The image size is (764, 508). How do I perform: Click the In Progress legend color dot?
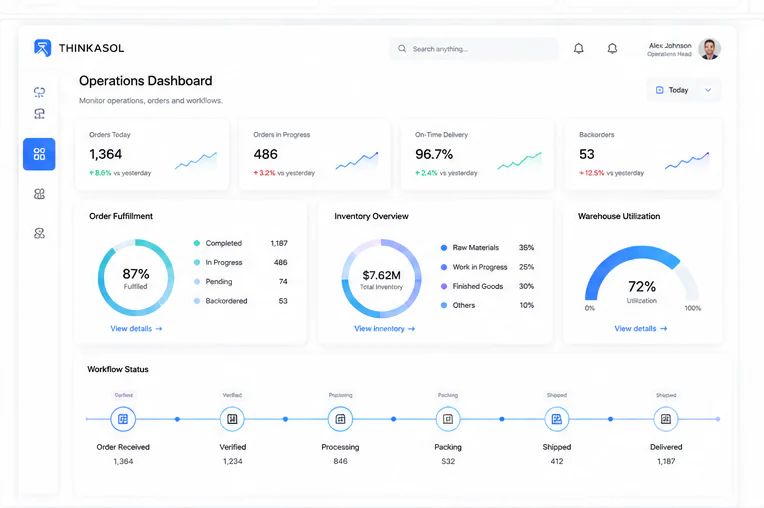point(197,263)
